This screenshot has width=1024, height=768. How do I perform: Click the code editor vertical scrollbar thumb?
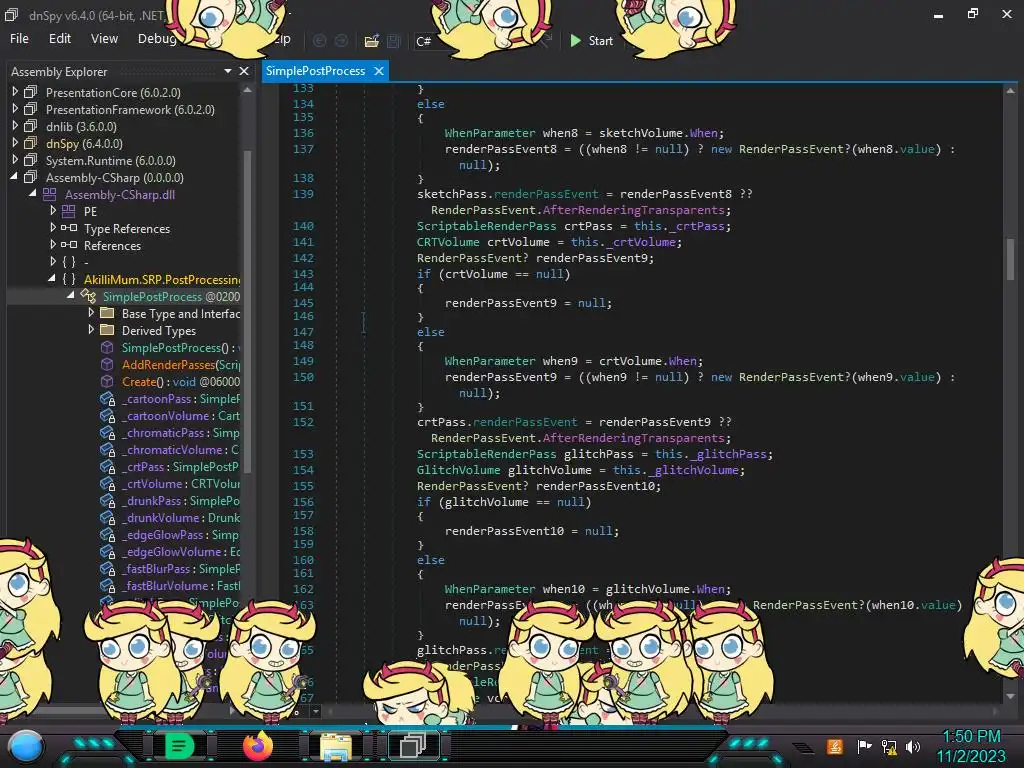pyautogui.click(x=1010, y=259)
